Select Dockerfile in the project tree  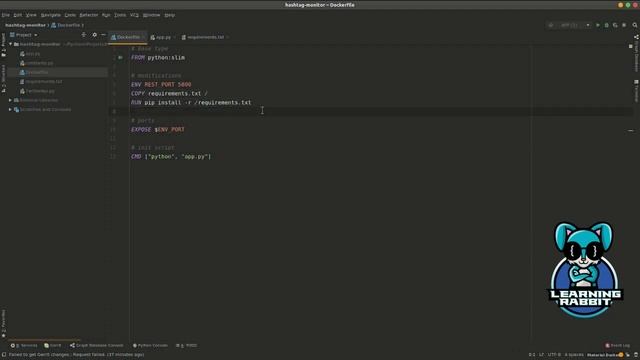[x=34, y=72]
